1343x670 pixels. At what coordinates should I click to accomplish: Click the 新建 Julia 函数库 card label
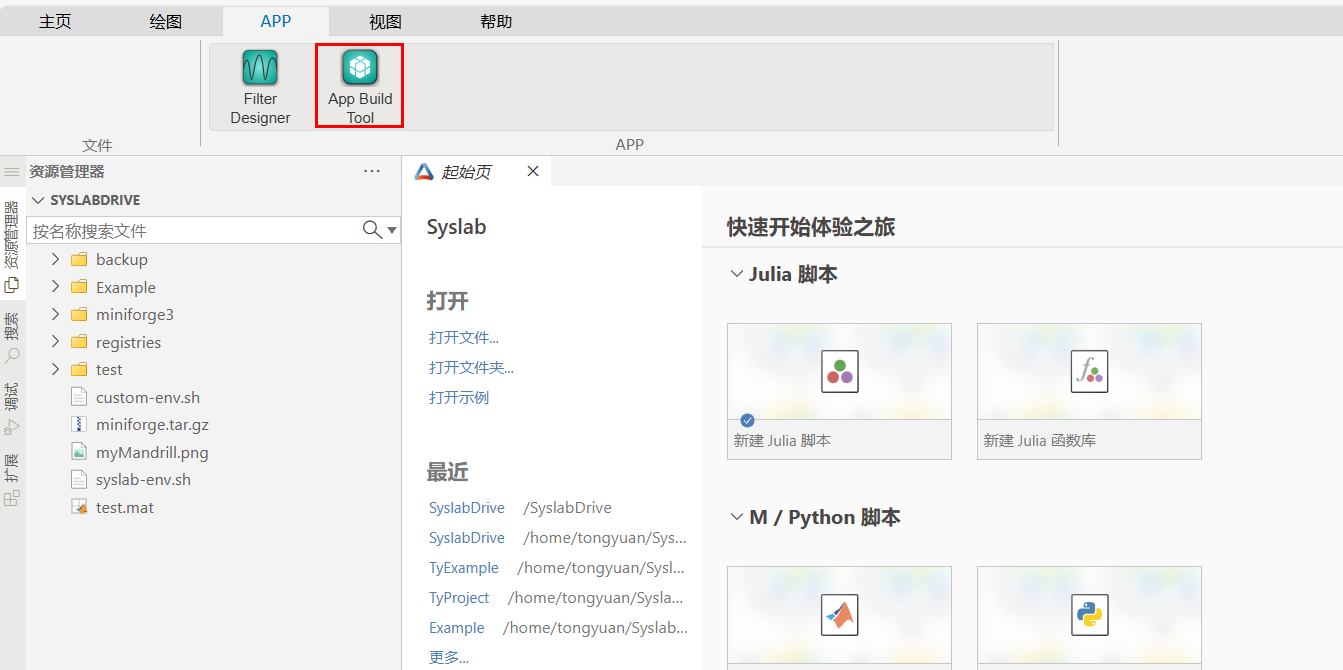[1040, 440]
